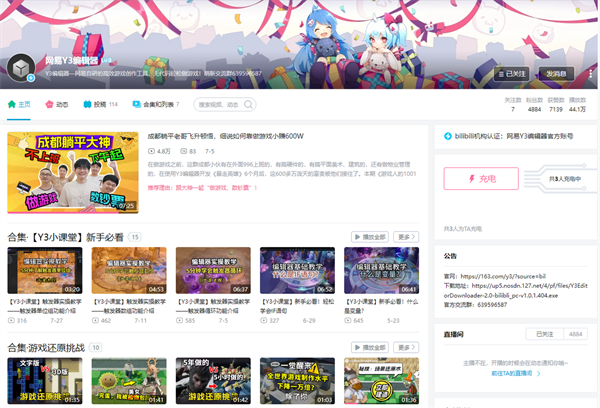Go to the 合集和列表 tab

point(155,104)
